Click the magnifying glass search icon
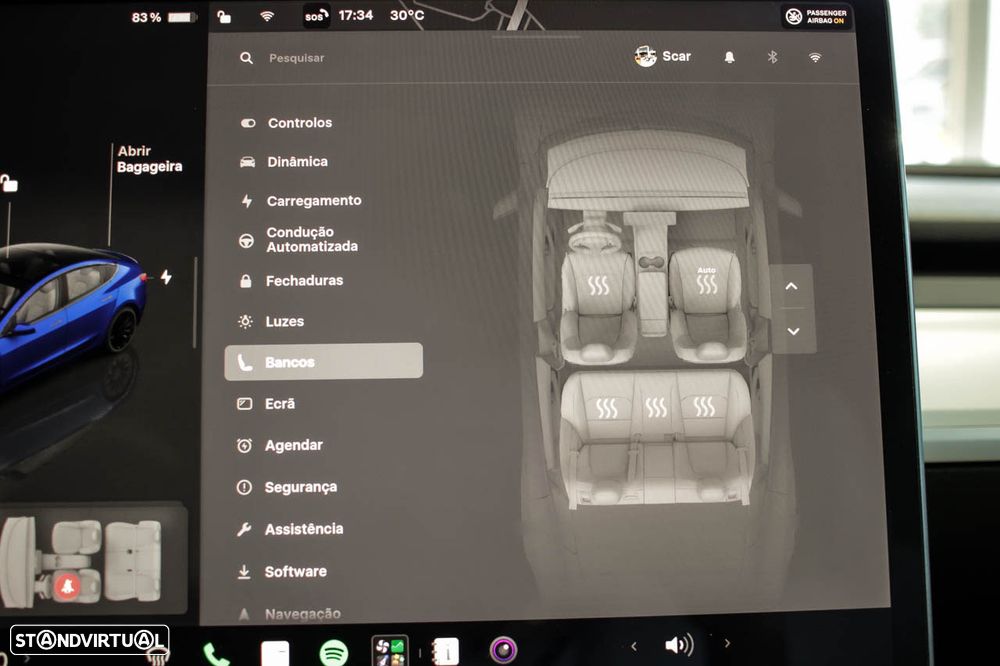 pos(246,58)
